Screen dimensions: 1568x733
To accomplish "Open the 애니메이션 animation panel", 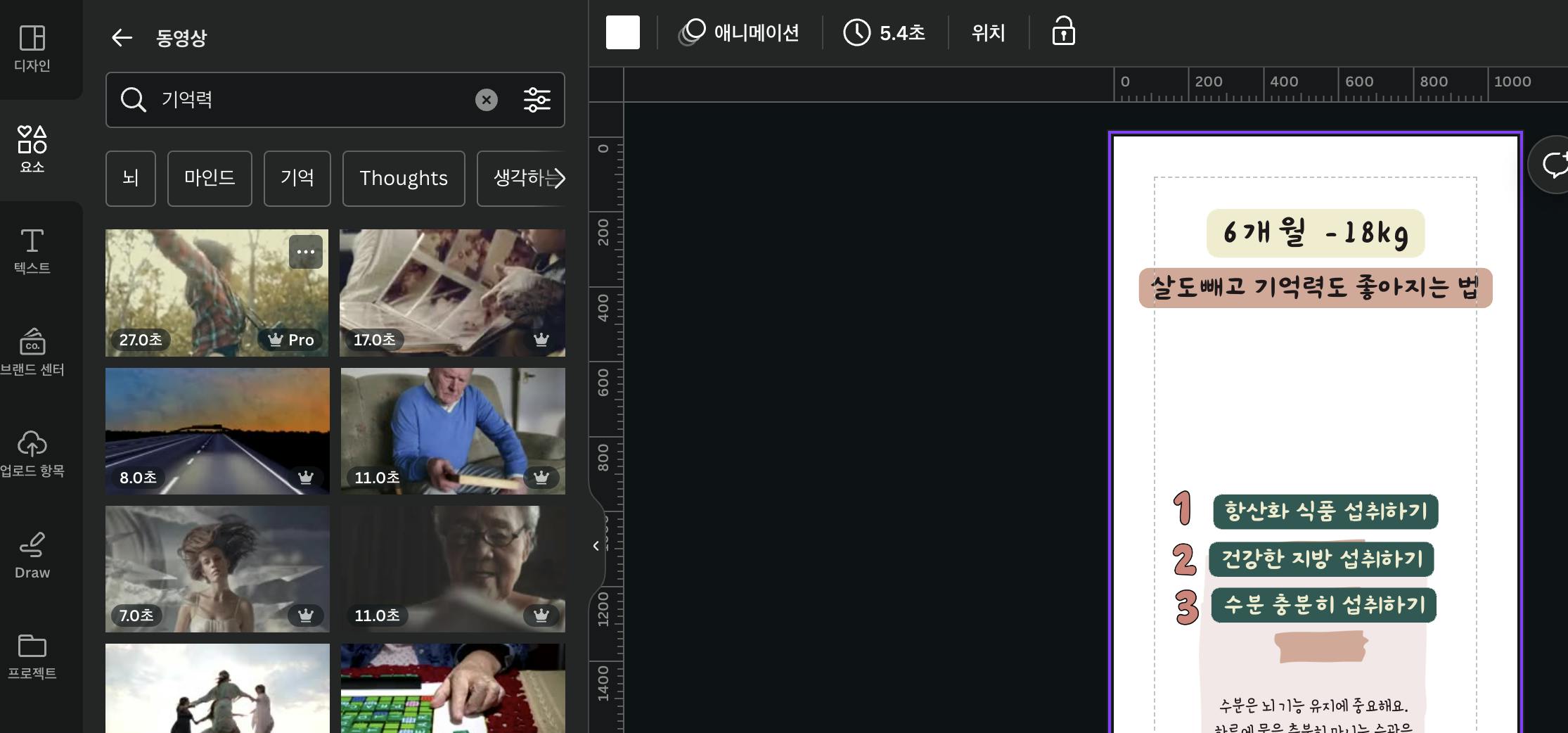I will [739, 32].
